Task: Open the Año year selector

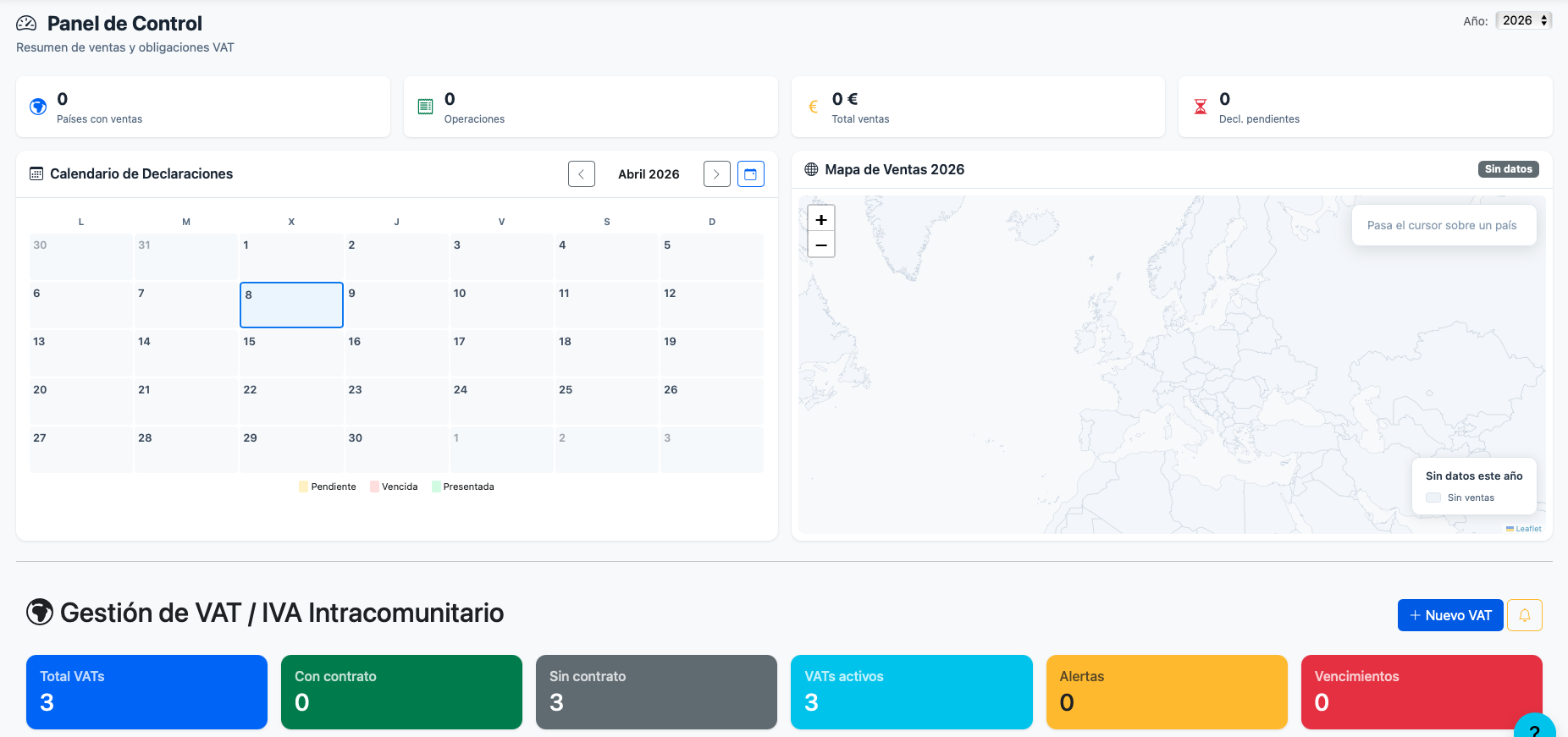Action: 1524,20
